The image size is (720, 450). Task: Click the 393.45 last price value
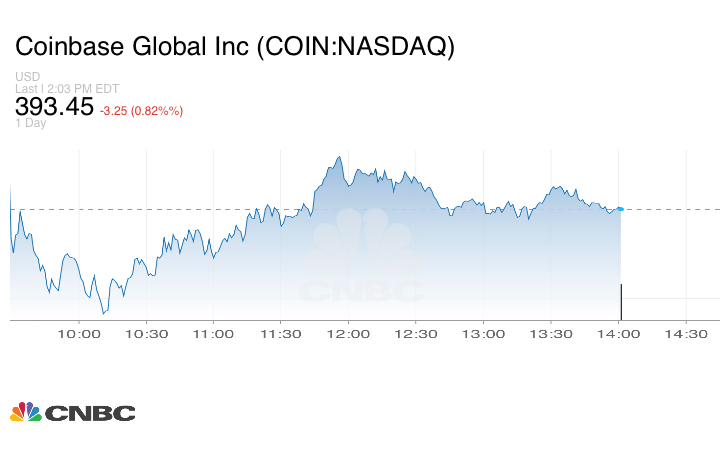(x=54, y=107)
